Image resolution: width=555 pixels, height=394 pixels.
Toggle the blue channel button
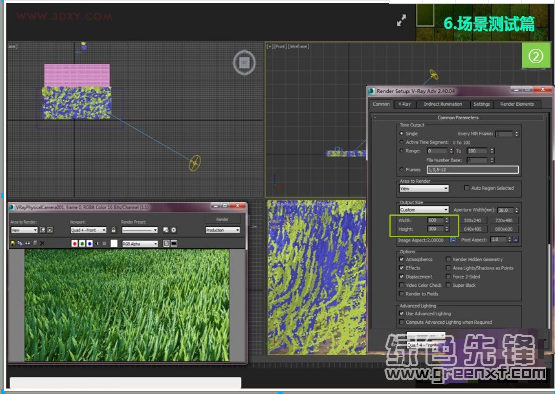[90, 244]
